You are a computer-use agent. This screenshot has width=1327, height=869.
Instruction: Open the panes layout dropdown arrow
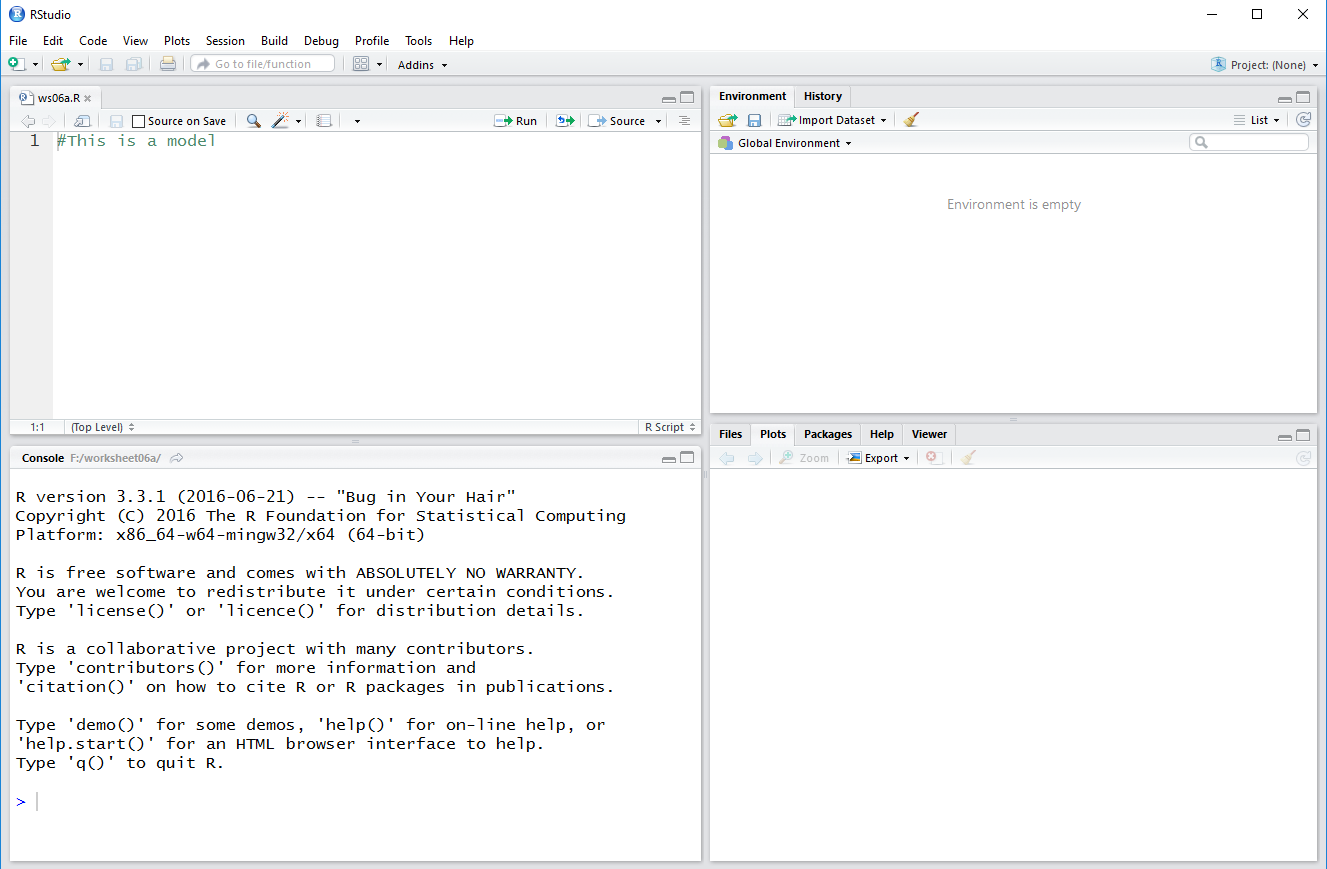coord(380,64)
